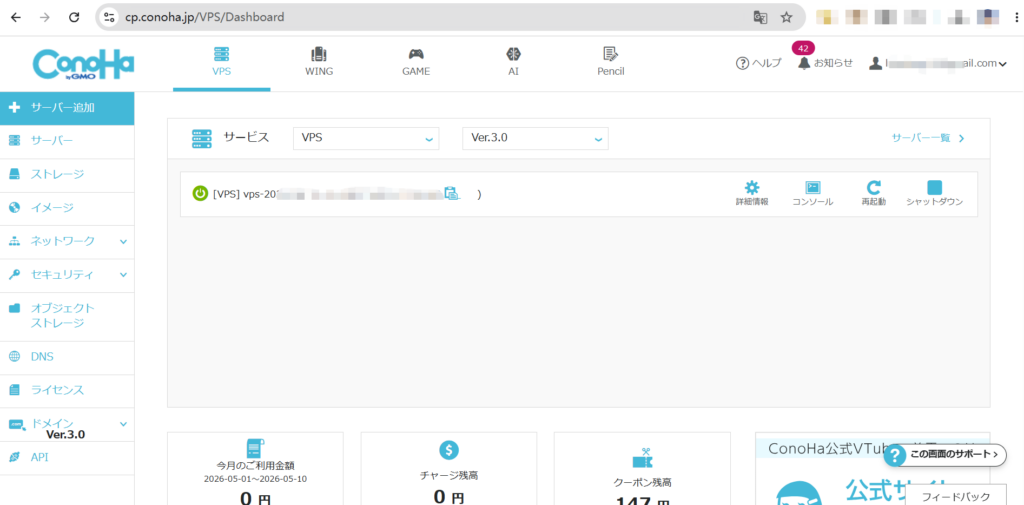Click the ストレージ drive icon
This screenshot has width=1024, height=505.
[14, 174]
